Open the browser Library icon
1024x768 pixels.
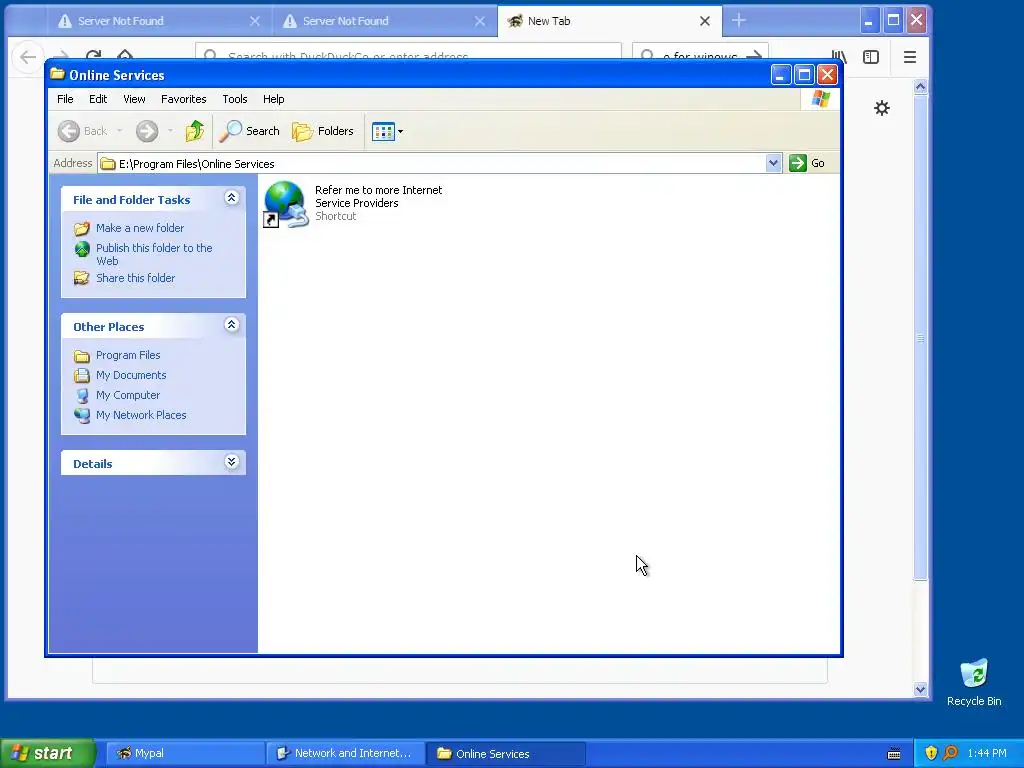839,57
